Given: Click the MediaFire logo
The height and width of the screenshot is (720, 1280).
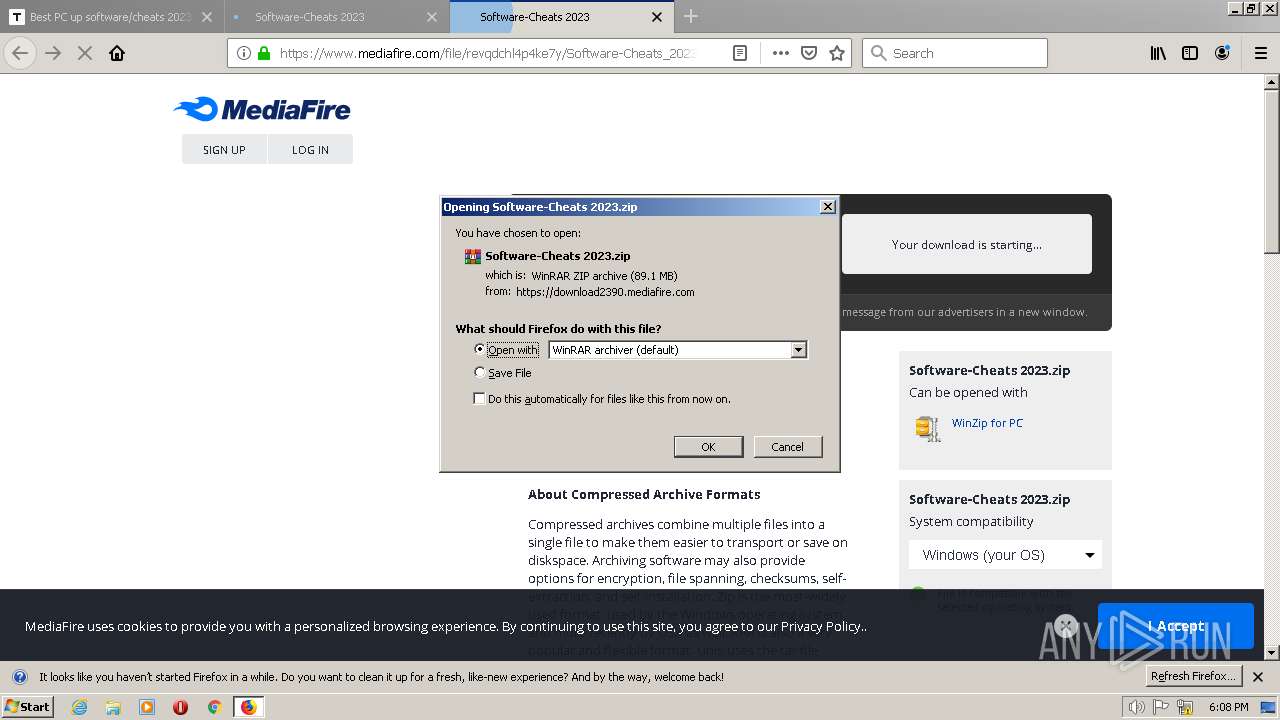Looking at the screenshot, I should click(262, 109).
